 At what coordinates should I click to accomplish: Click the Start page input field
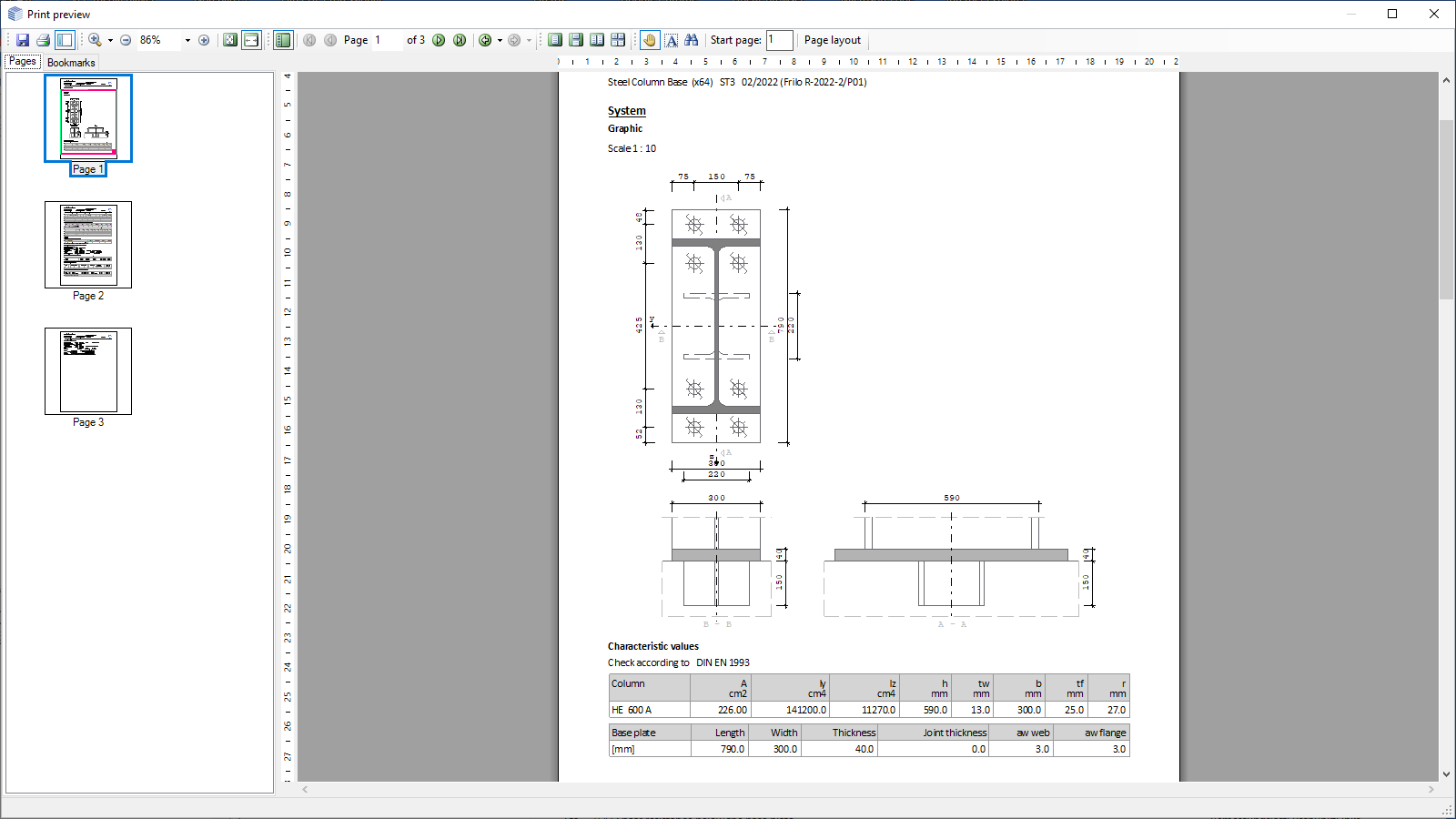click(779, 40)
